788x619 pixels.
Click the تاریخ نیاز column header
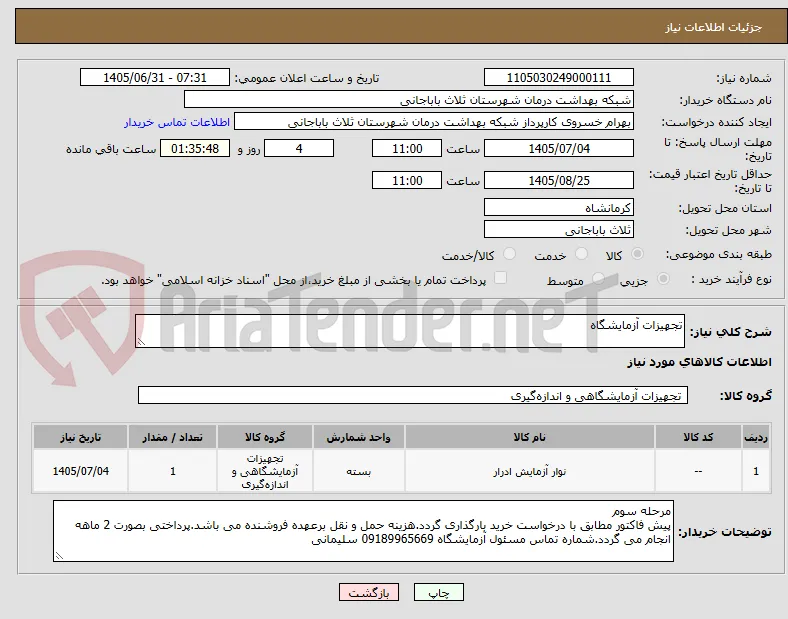(x=80, y=437)
